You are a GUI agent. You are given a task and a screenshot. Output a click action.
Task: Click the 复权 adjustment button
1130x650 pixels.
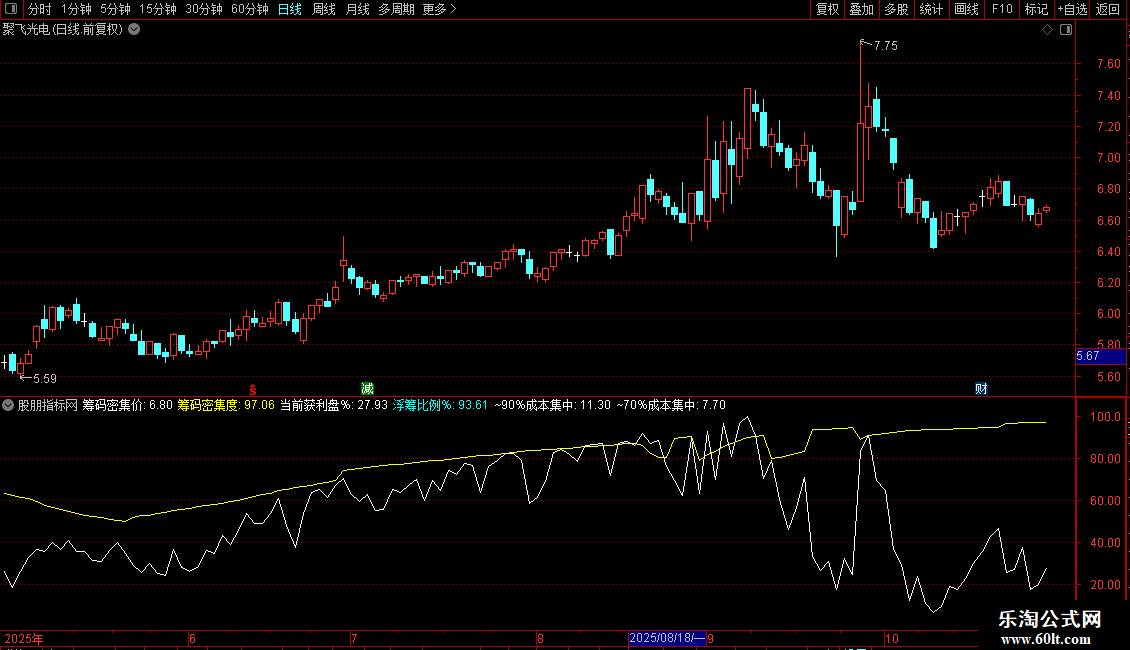(827, 9)
